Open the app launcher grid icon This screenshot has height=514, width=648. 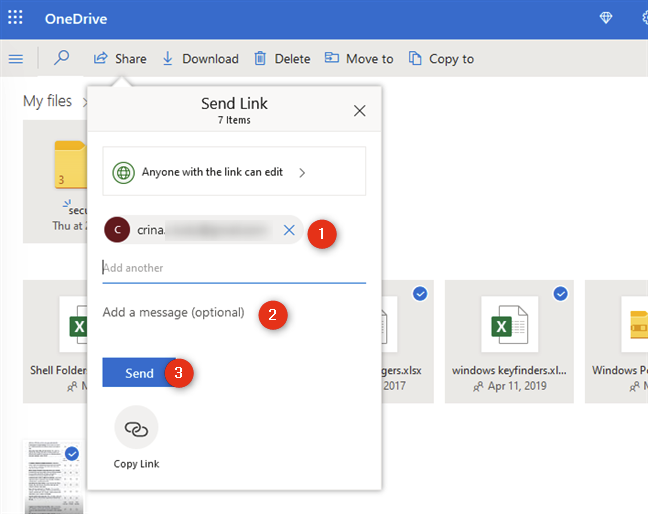(x=15, y=18)
